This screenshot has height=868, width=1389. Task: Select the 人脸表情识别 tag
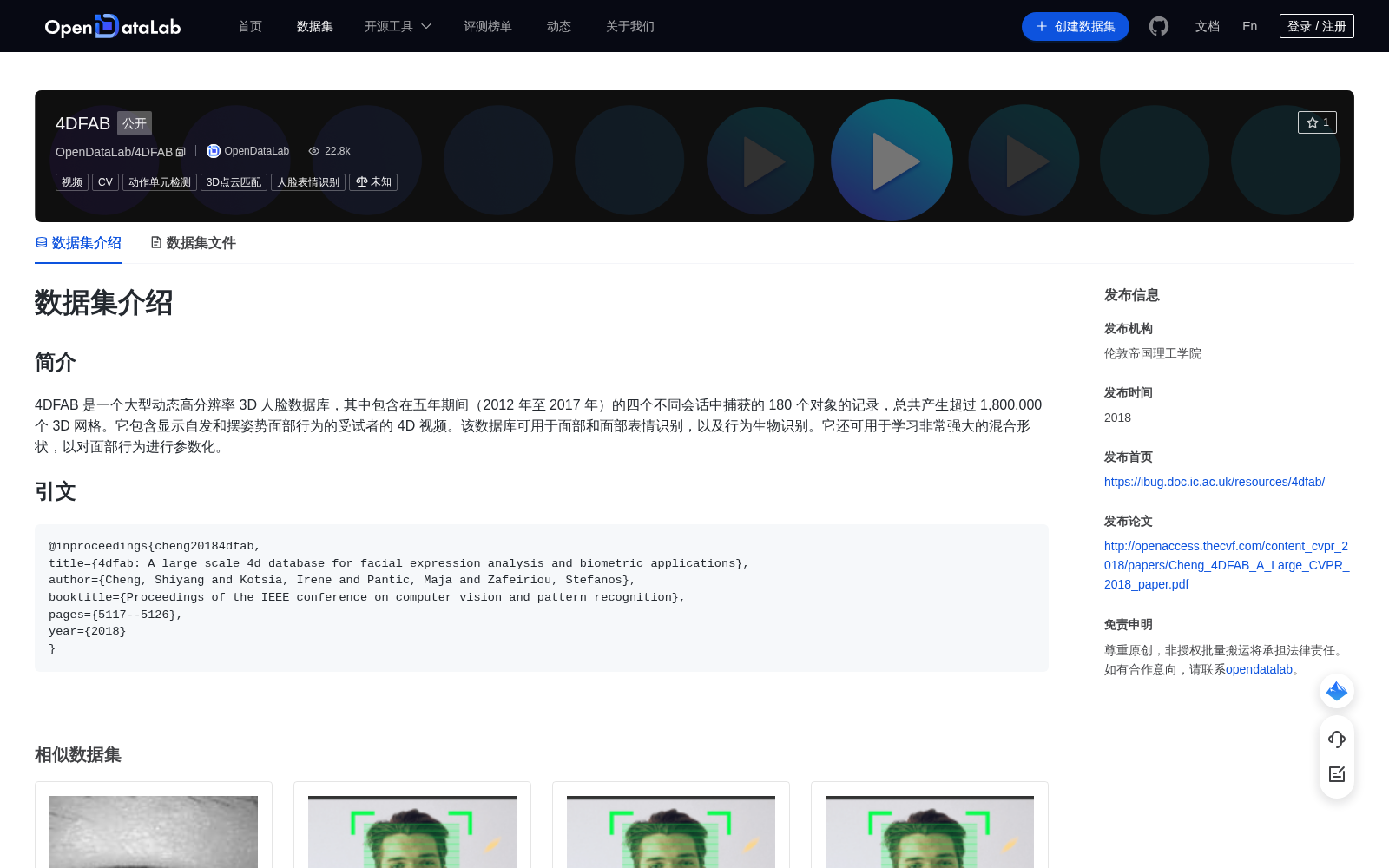pyautogui.click(x=308, y=182)
